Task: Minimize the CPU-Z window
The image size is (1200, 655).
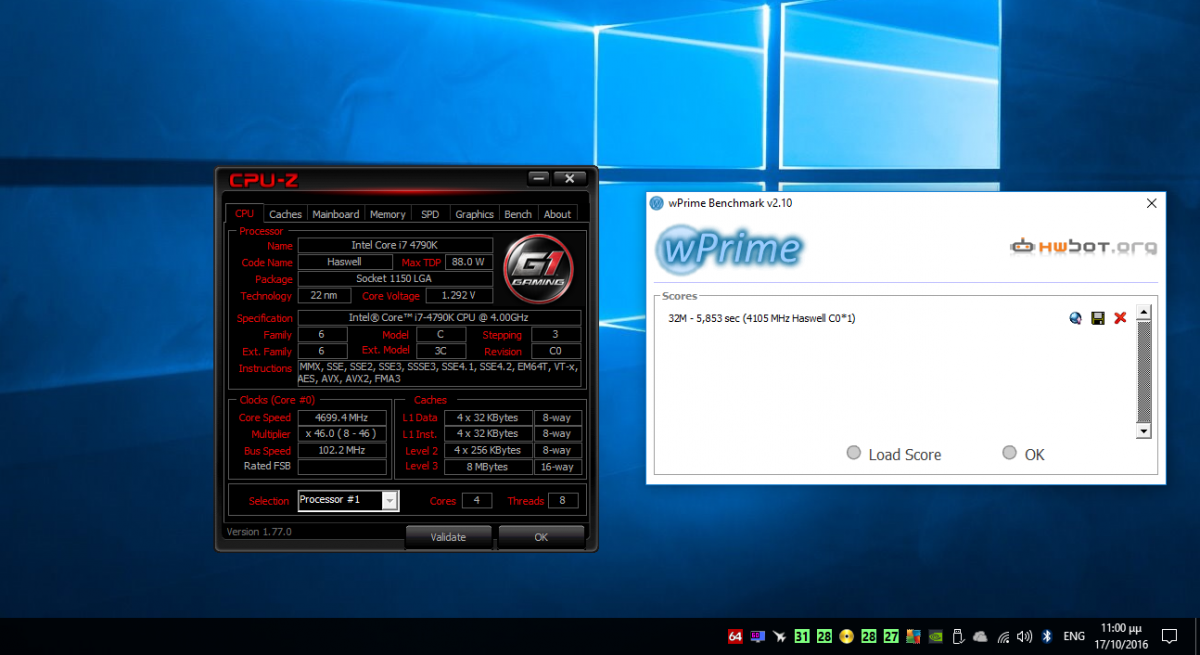Action: 539,178
